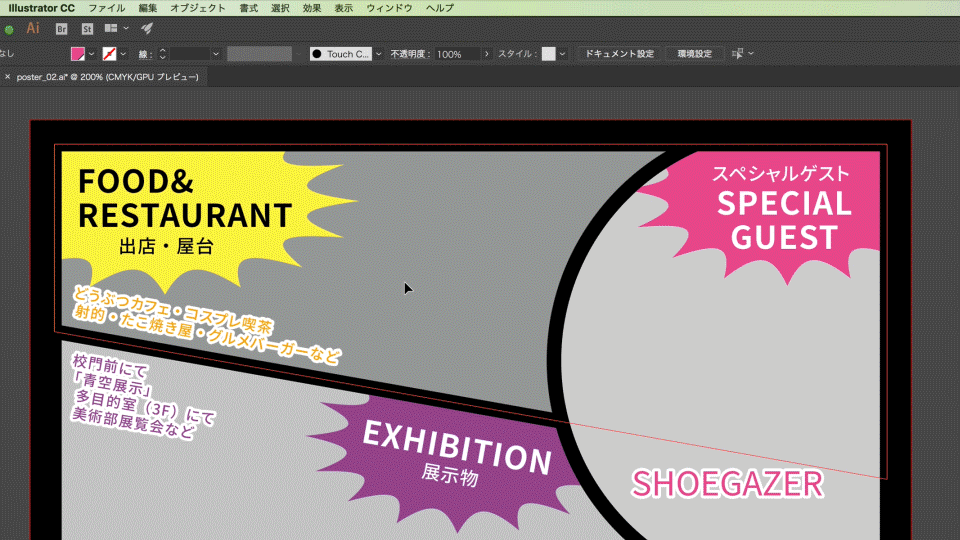The width and height of the screenshot is (960, 540).
Task: Select the SPECIAL GUEST text
Action: point(784,220)
